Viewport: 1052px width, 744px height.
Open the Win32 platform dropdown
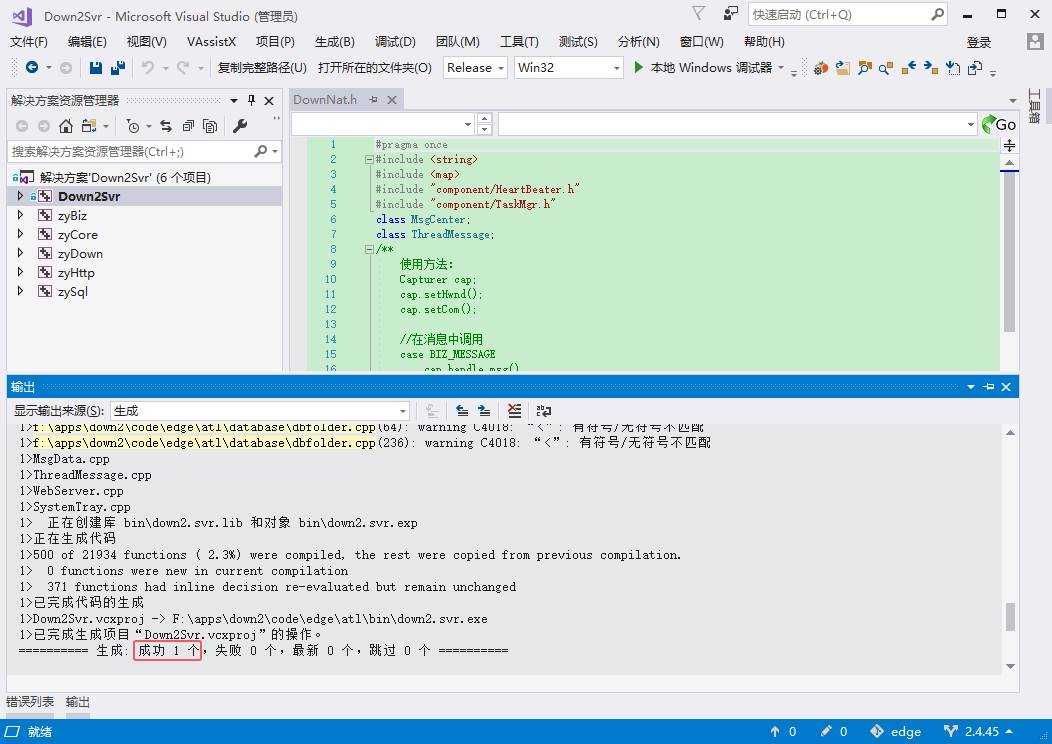(568, 68)
